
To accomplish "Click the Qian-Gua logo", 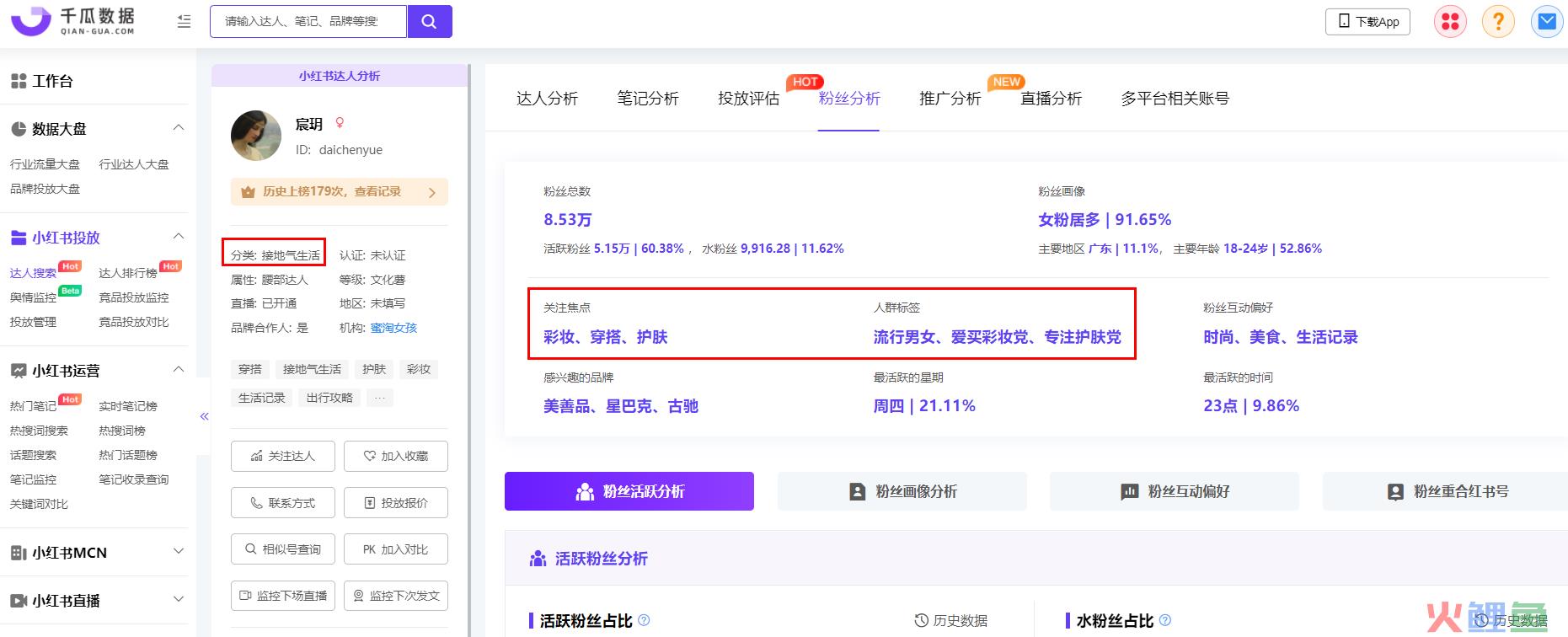I will pyautogui.click(x=73, y=21).
